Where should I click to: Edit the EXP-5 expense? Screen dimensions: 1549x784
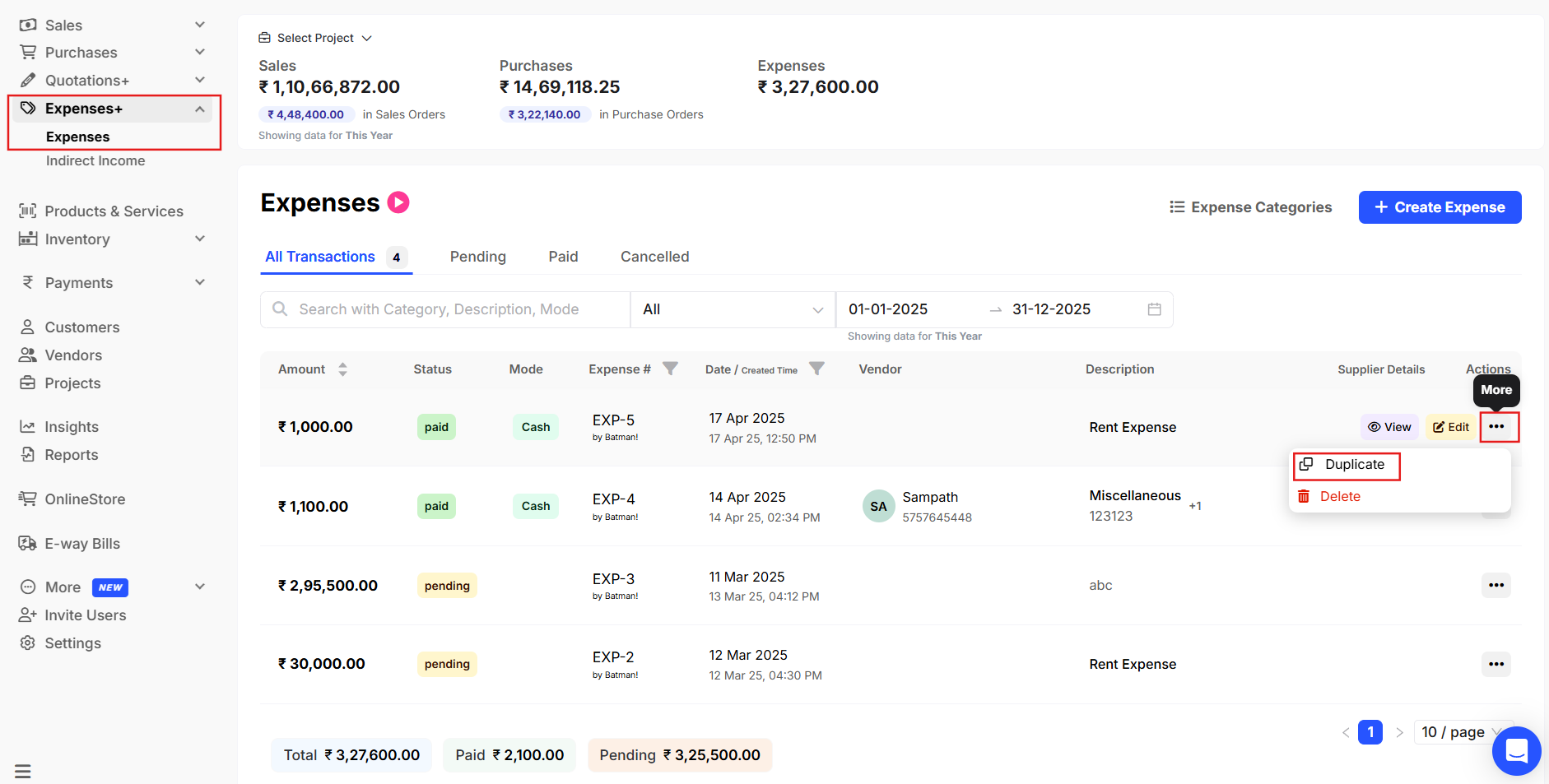click(1451, 427)
